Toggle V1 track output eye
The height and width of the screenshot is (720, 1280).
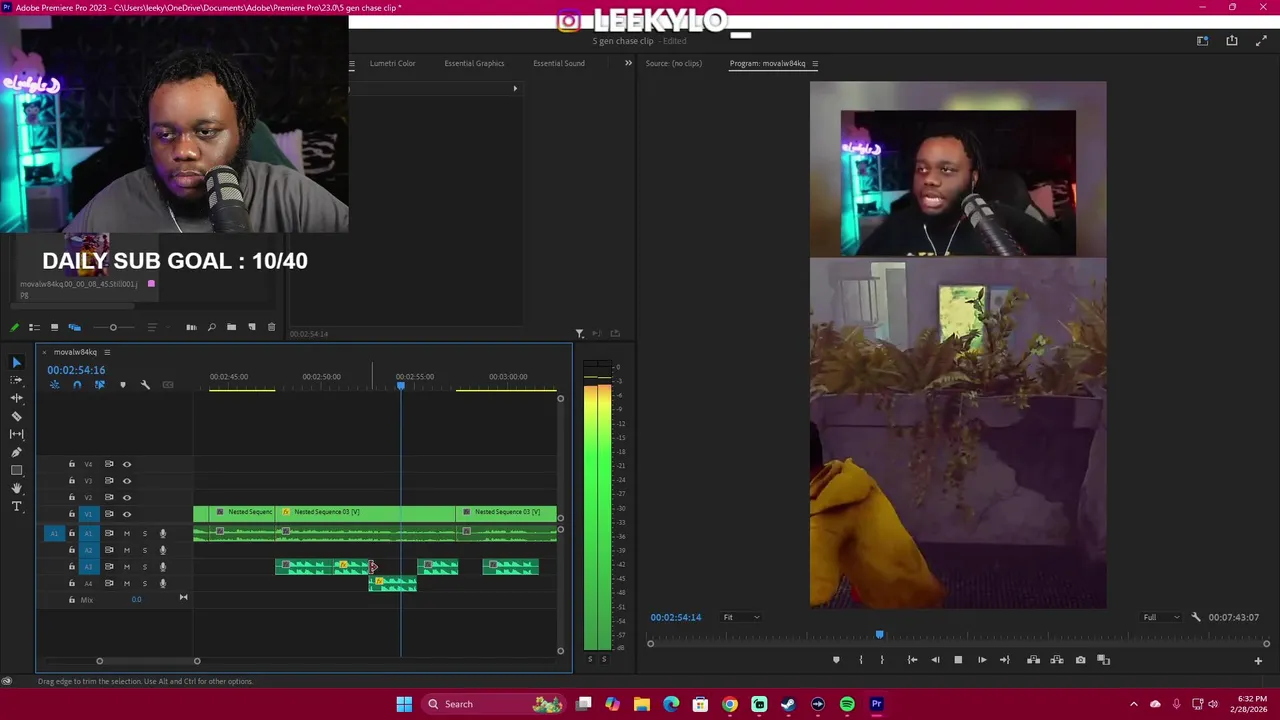coord(127,514)
